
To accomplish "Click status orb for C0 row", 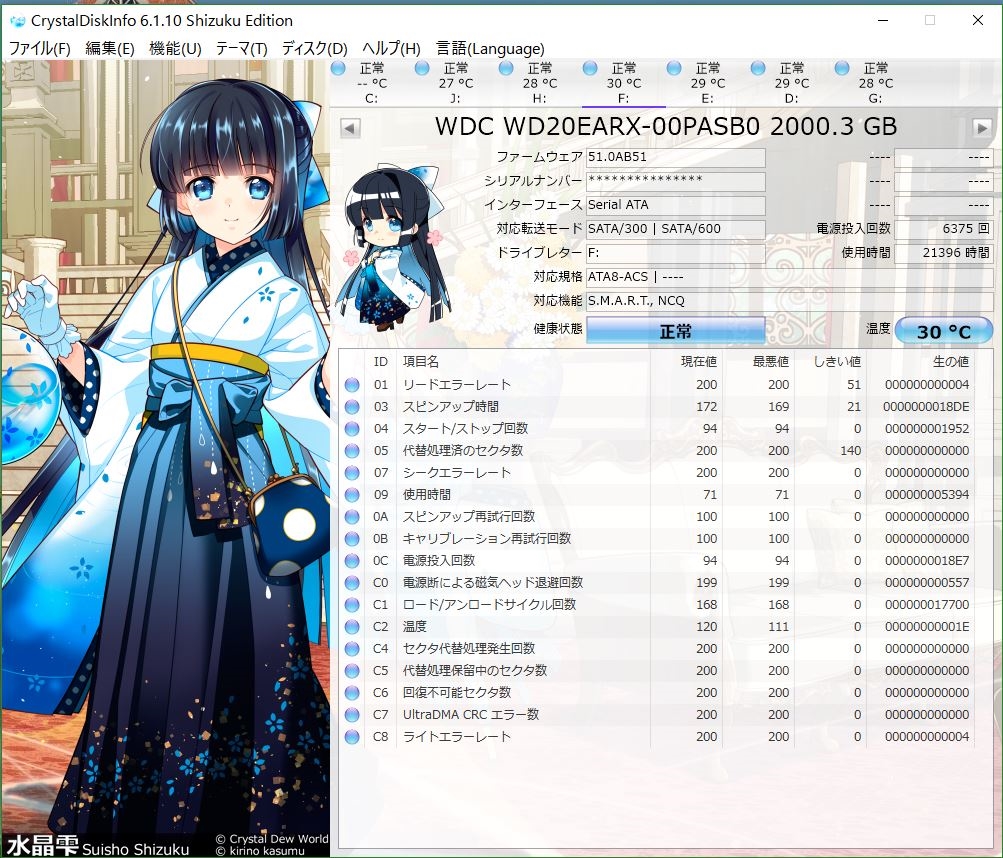I will [352, 582].
